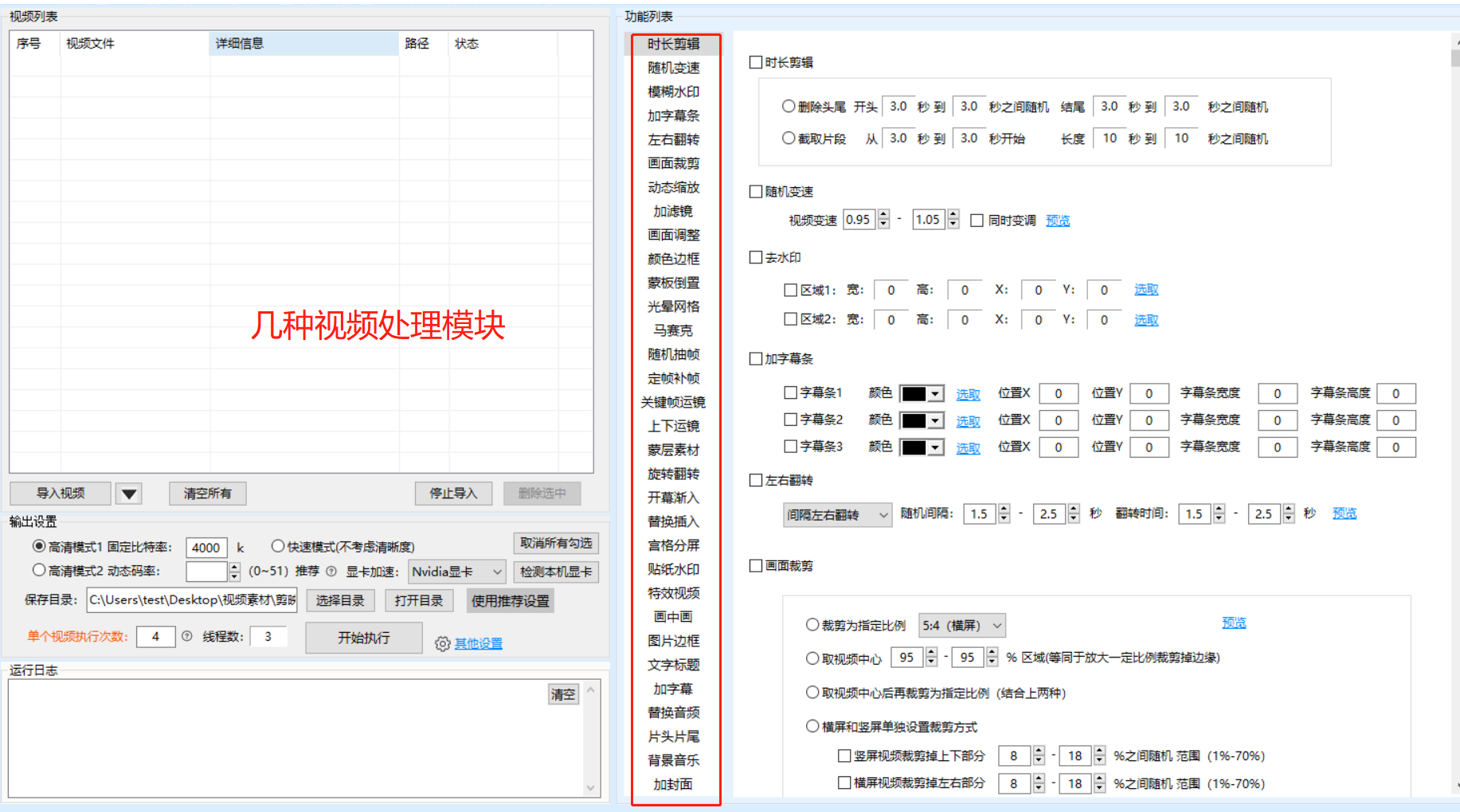Select 快速模式 radio option
Screen dimensions: 1460x812
278,546
